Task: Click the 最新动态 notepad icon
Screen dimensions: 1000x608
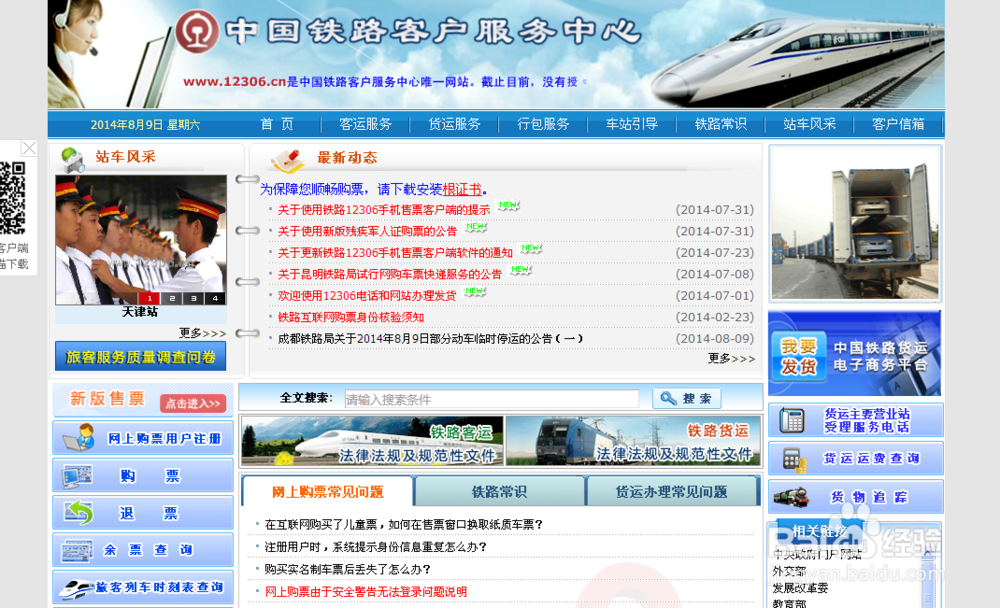Action: click(287, 159)
